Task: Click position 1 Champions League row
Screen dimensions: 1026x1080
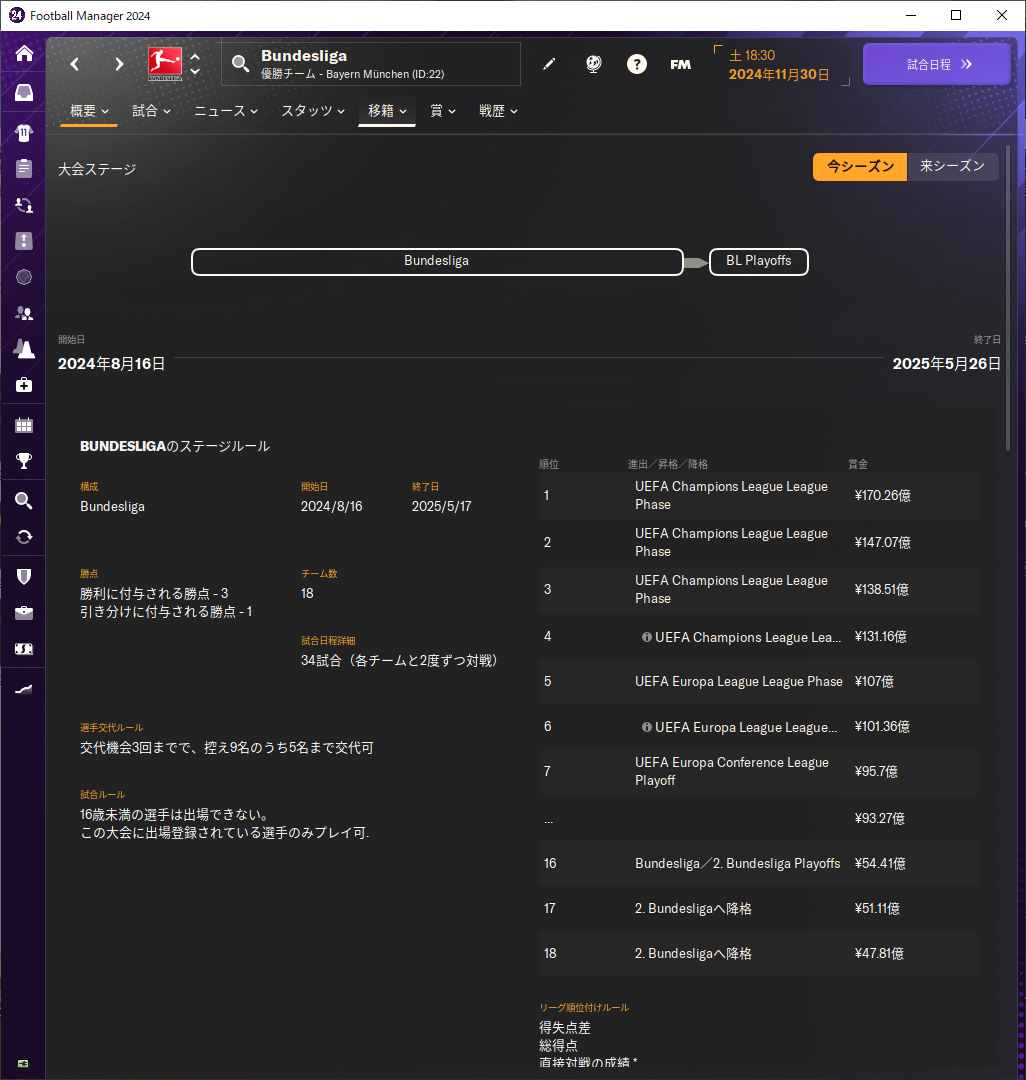Action: coord(758,496)
